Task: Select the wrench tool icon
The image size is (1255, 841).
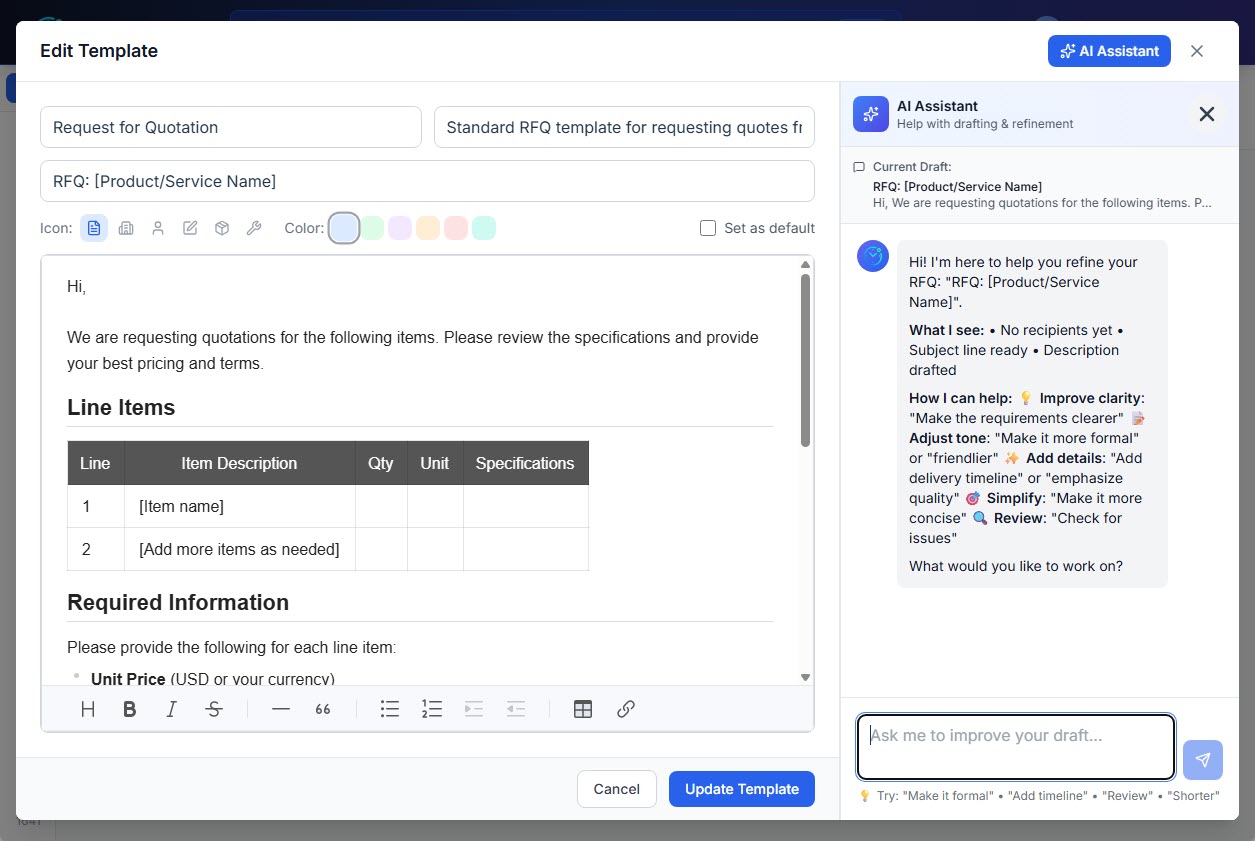Action: [254, 227]
